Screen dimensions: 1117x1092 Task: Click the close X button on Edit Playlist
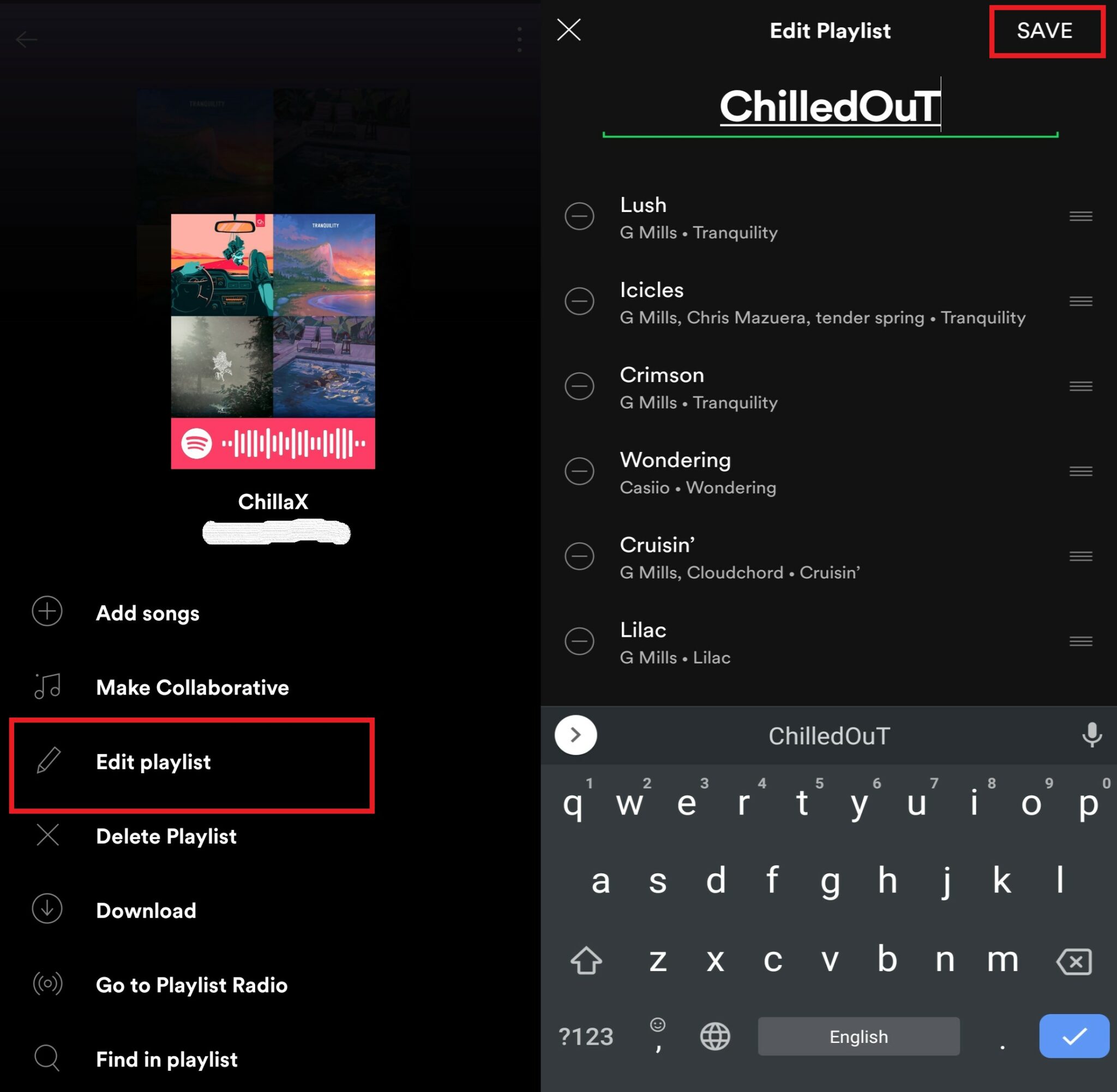(571, 30)
